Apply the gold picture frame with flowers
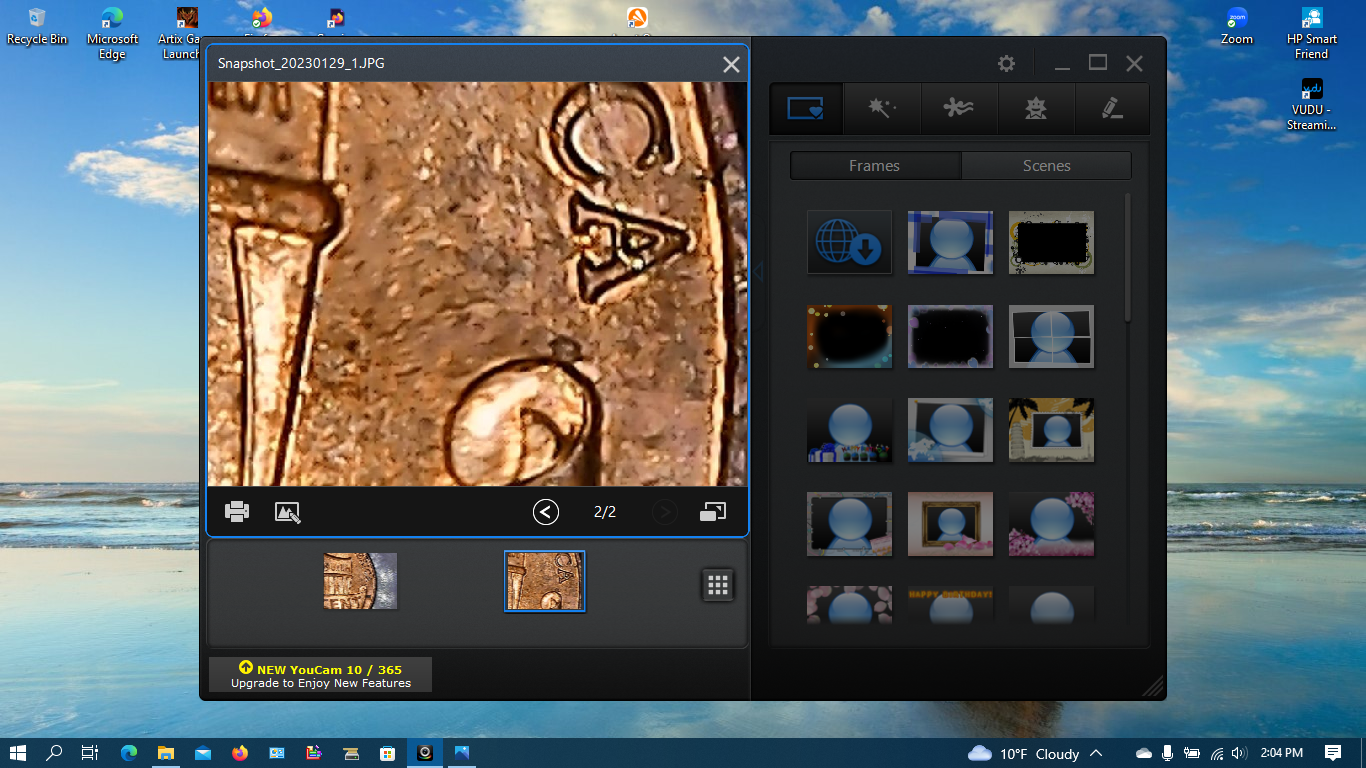 (x=950, y=524)
